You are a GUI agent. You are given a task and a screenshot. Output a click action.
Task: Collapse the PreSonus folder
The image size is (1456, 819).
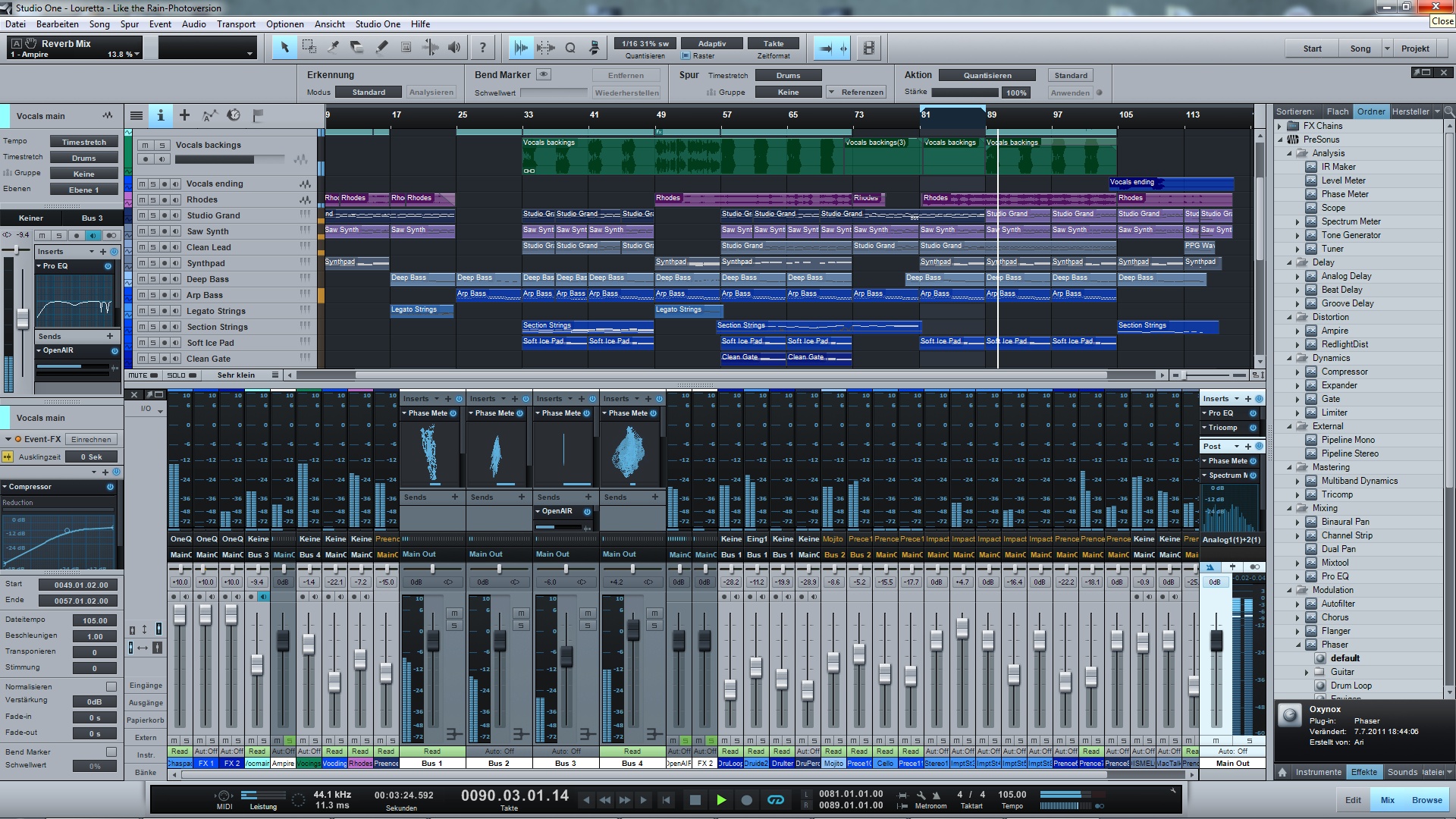click(1280, 140)
